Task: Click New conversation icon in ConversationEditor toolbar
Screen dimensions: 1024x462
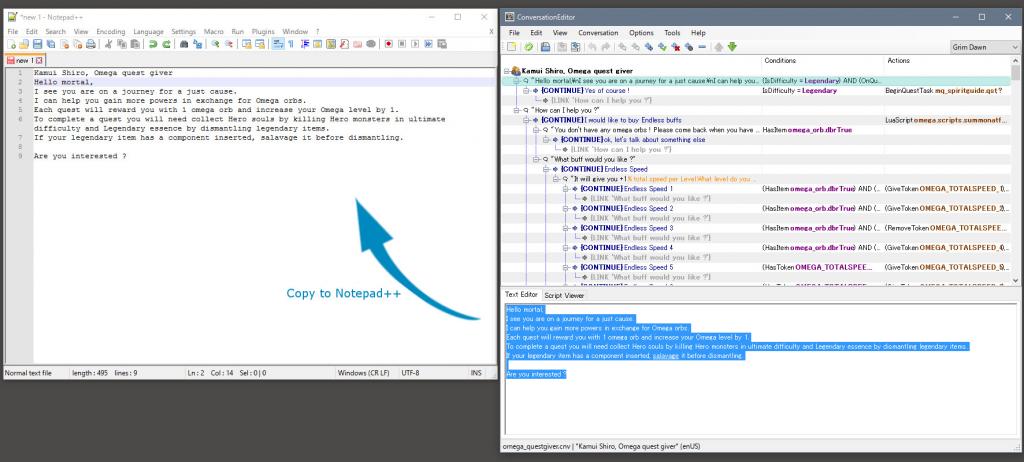Action: 511,46
